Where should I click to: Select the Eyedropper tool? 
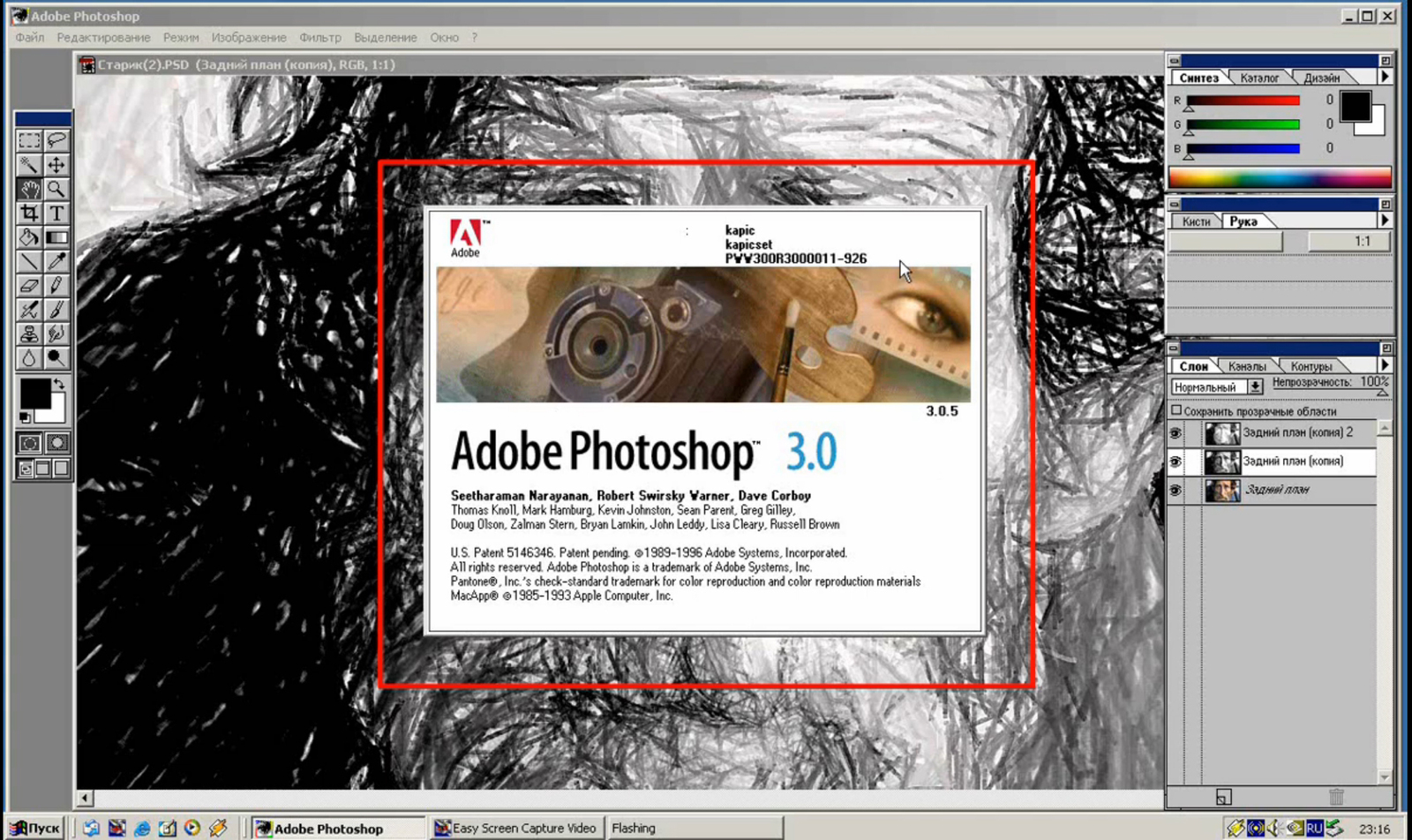pyautogui.click(x=56, y=262)
